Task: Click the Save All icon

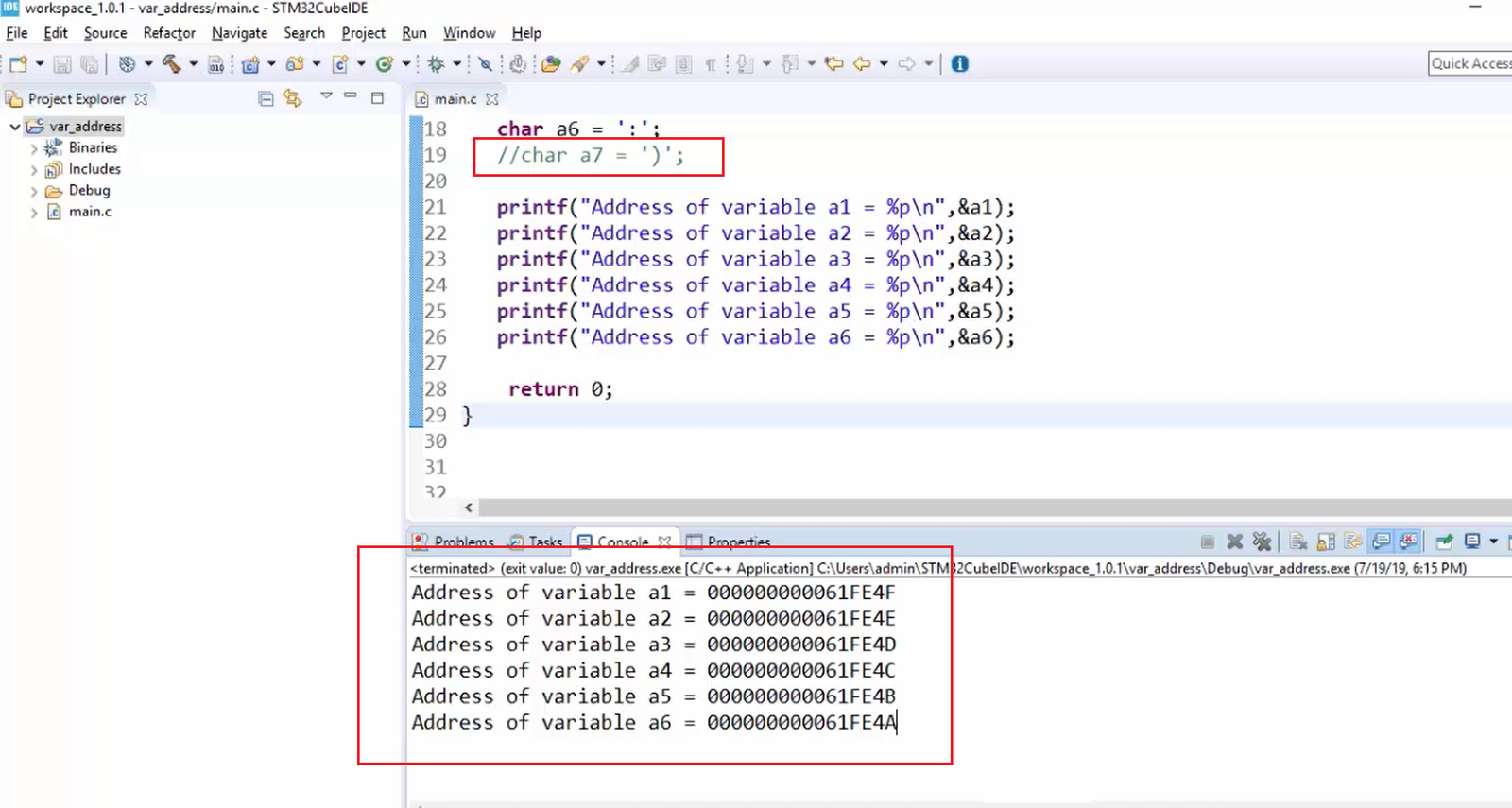Action: 89,64
